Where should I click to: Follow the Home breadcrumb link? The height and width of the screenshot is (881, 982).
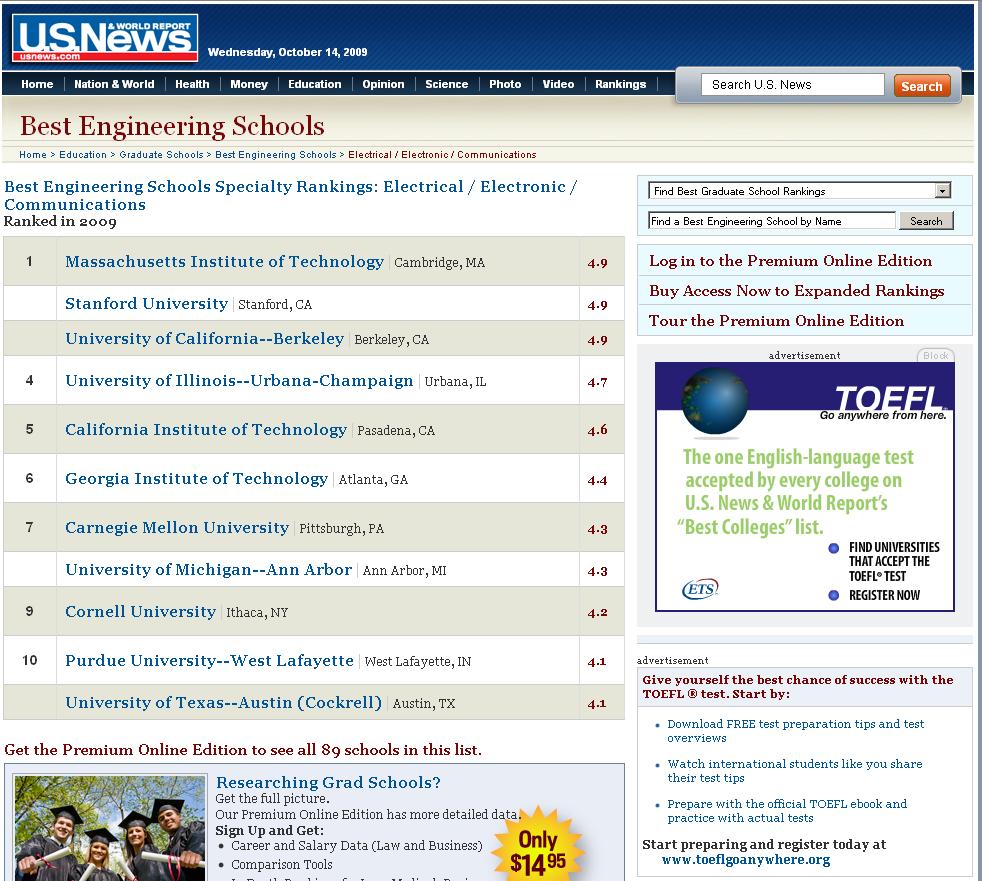click(x=33, y=155)
